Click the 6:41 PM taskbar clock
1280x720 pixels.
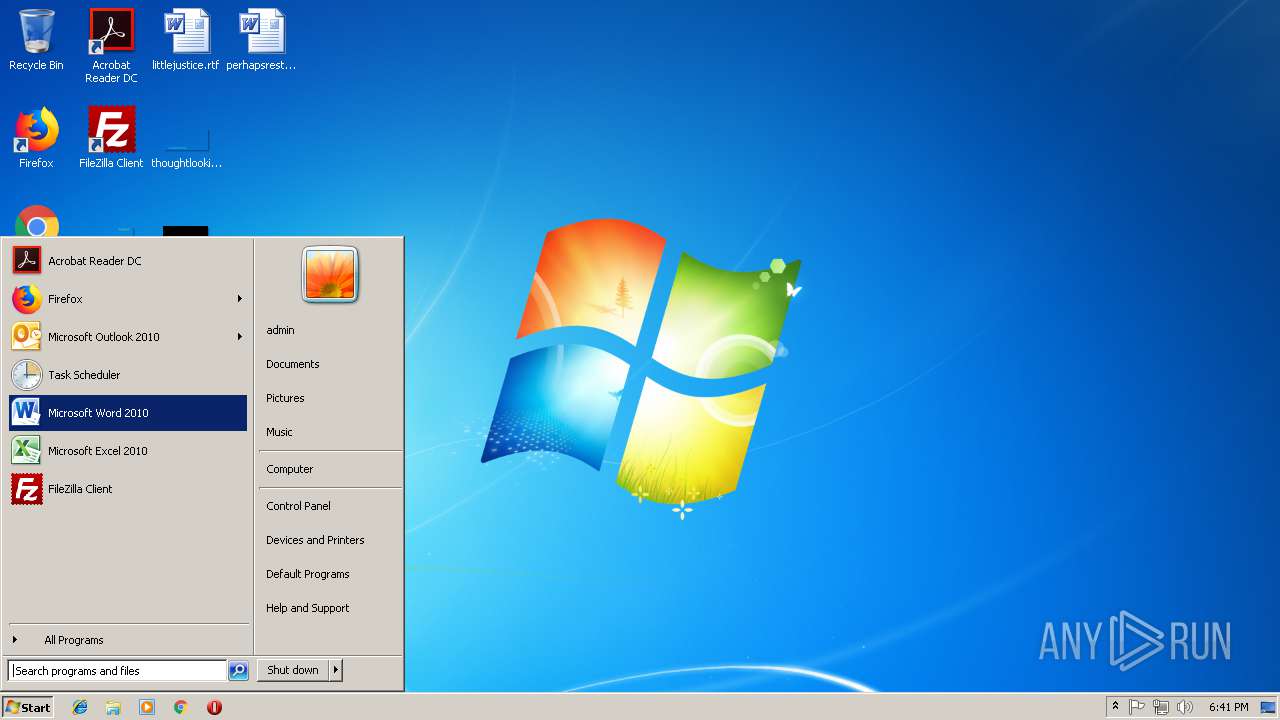click(1228, 707)
